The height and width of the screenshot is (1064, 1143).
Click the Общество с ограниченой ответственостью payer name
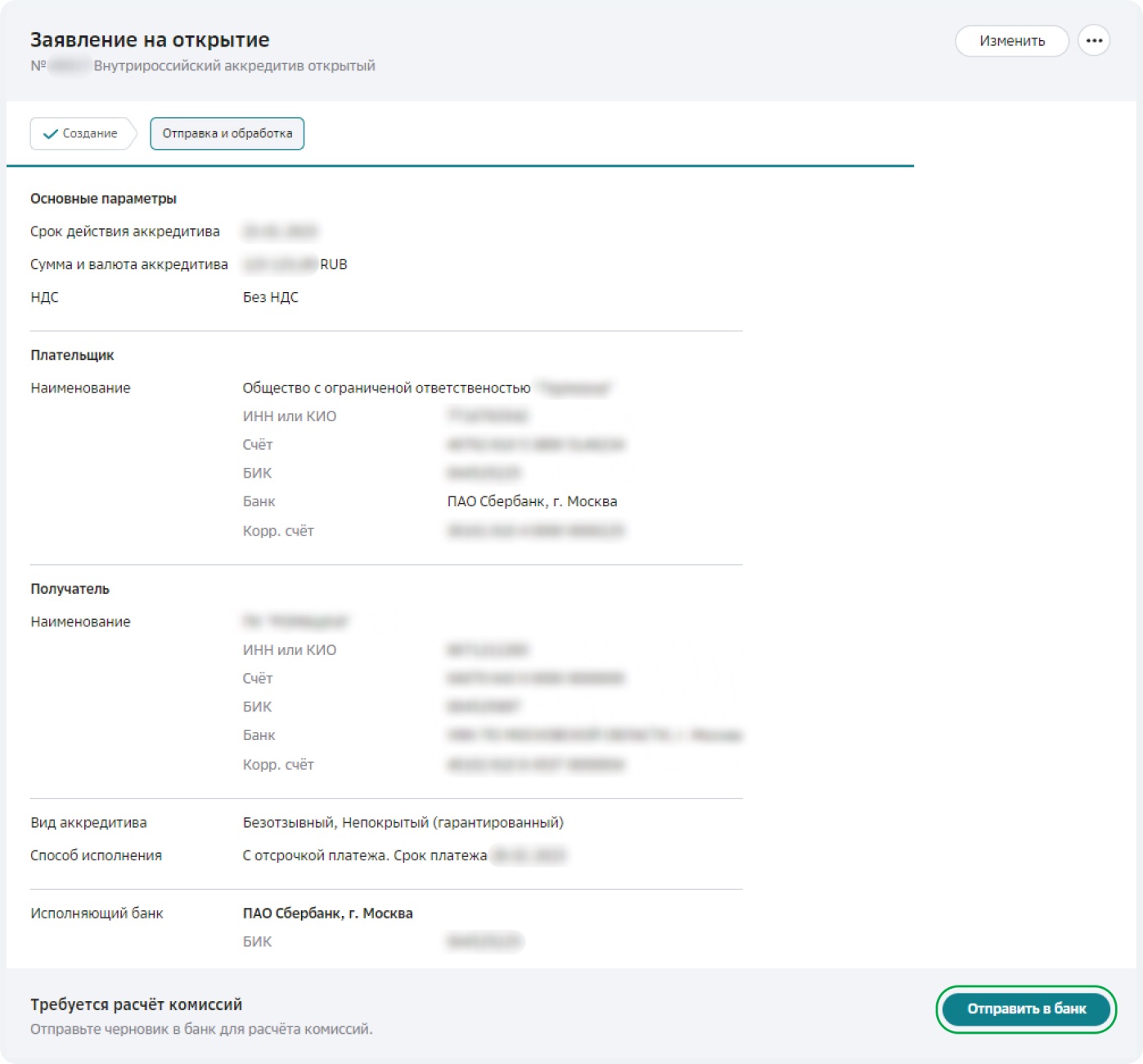click(x=386, y=388)
